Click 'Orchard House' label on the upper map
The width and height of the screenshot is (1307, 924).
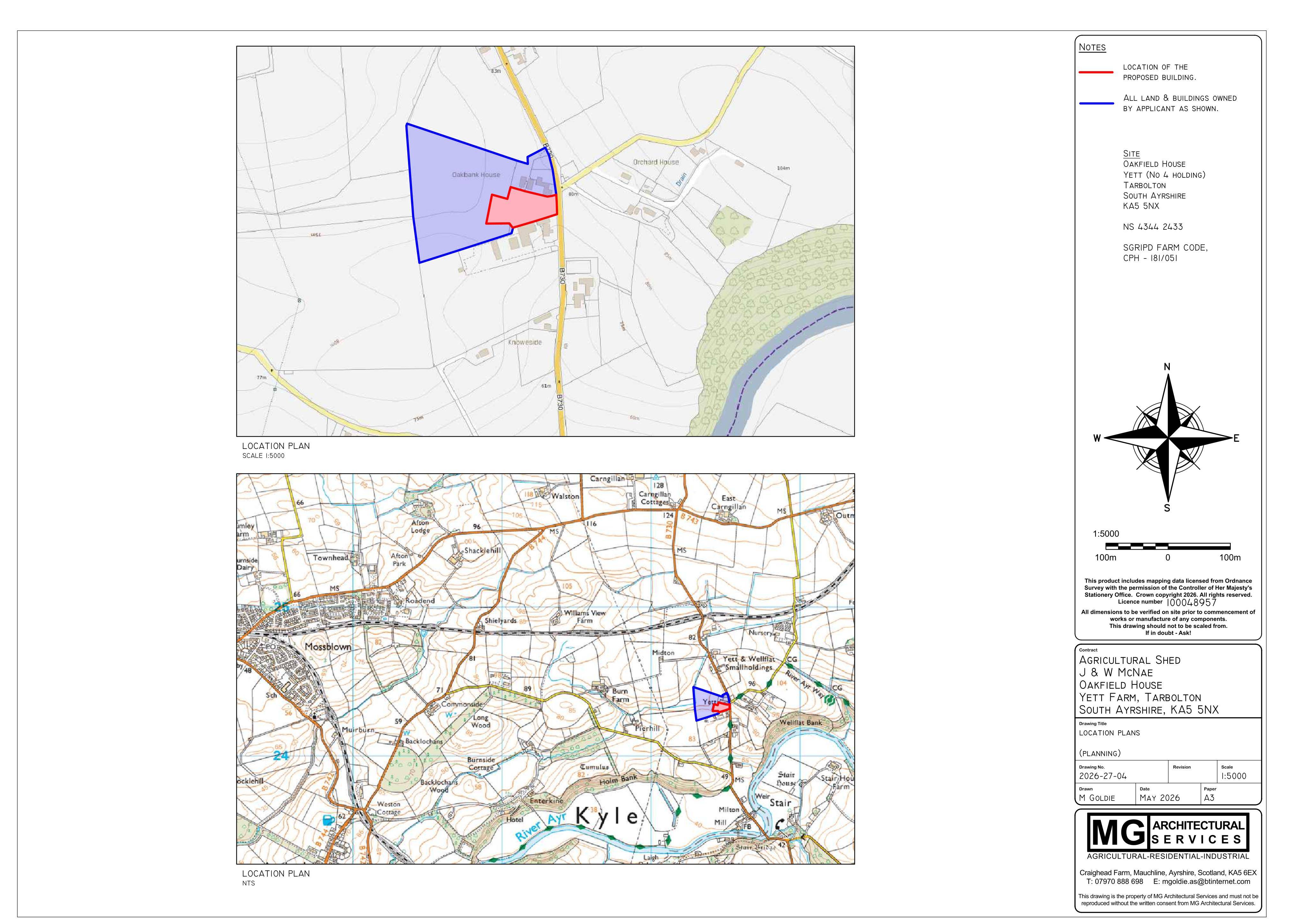click(x=656, y=162)
